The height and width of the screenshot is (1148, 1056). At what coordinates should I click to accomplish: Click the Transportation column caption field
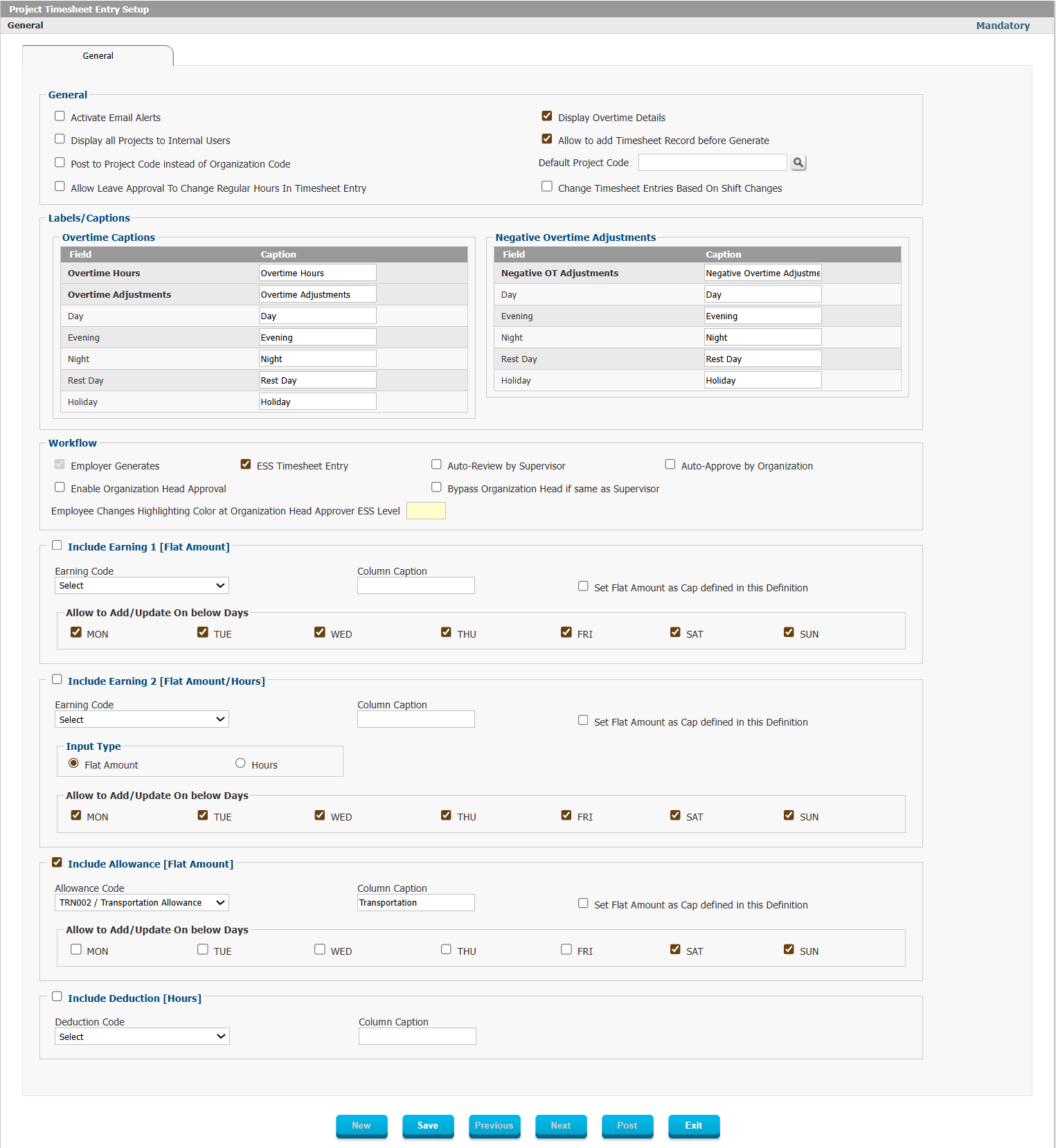[416, 903]
